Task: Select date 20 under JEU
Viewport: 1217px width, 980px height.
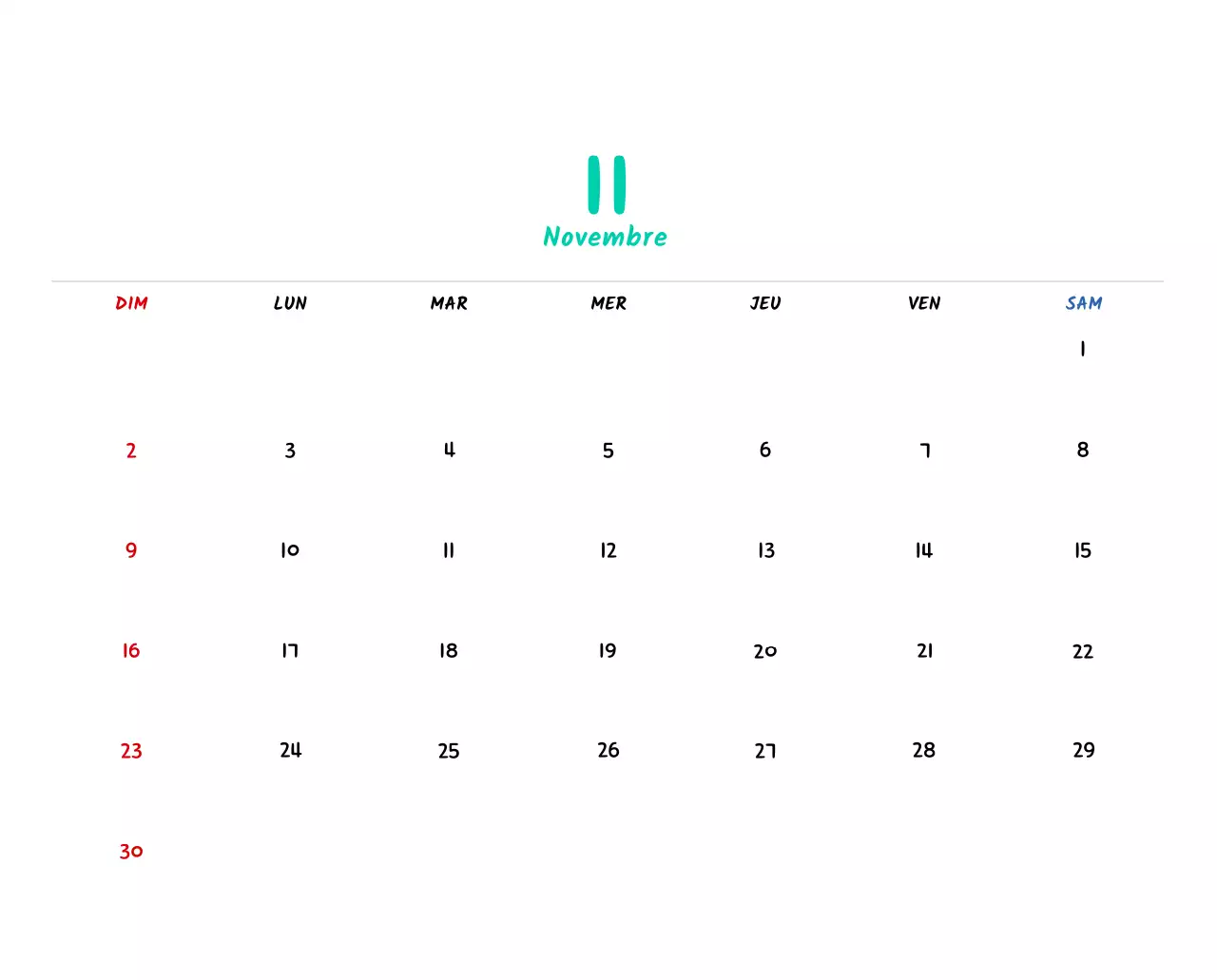Action: pos(765,650)
